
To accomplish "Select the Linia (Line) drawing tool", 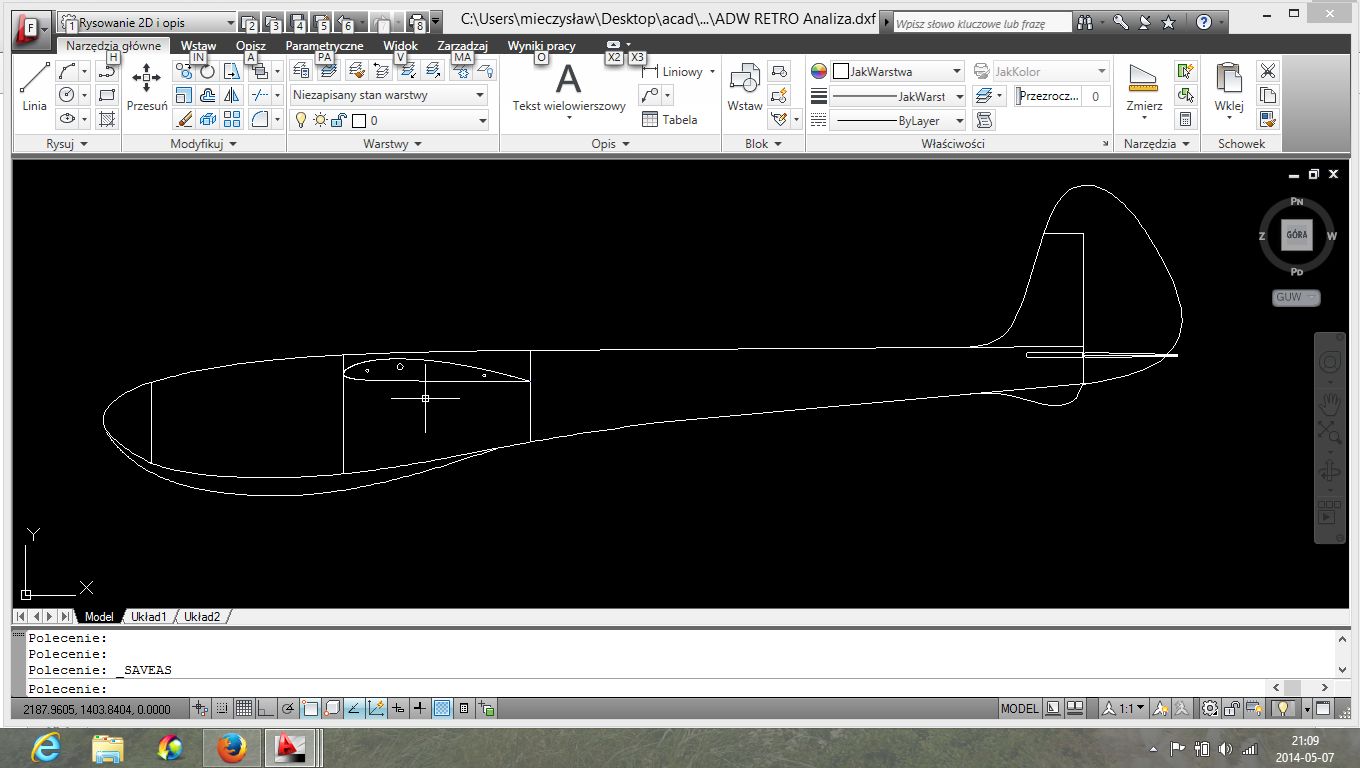I will pos(35,86).
